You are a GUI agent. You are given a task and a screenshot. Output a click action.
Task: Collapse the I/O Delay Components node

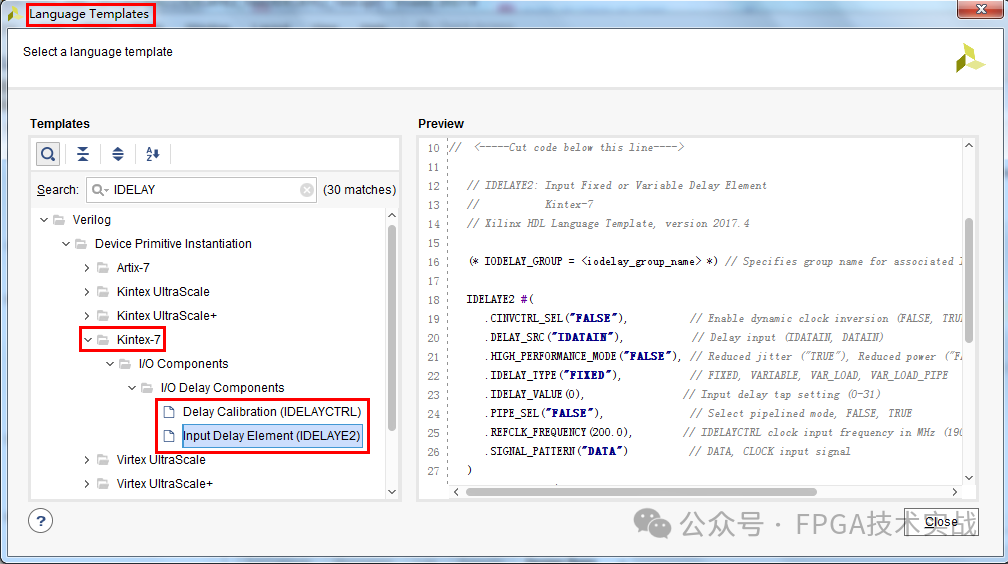click(132, 388)
